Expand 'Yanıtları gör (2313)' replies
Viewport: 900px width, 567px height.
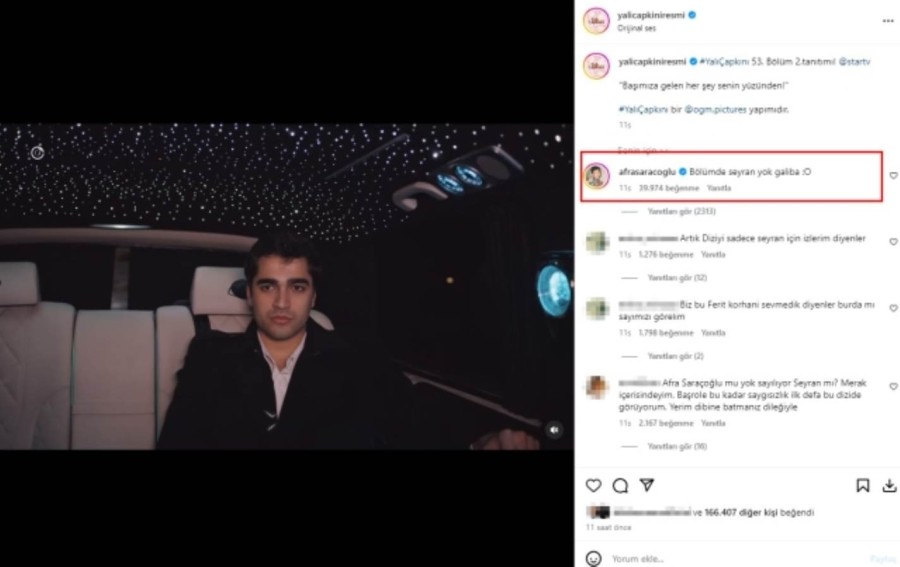click(x=681, y=211)
